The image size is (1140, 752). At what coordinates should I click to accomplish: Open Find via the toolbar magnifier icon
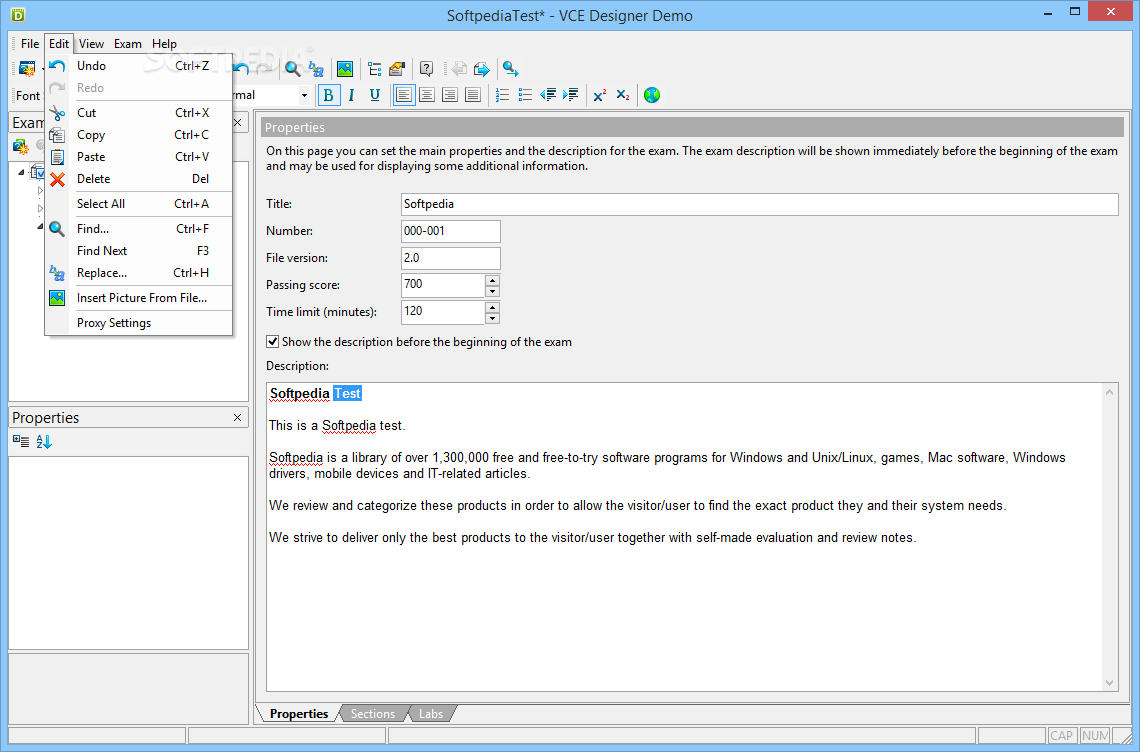coord(292,69)
